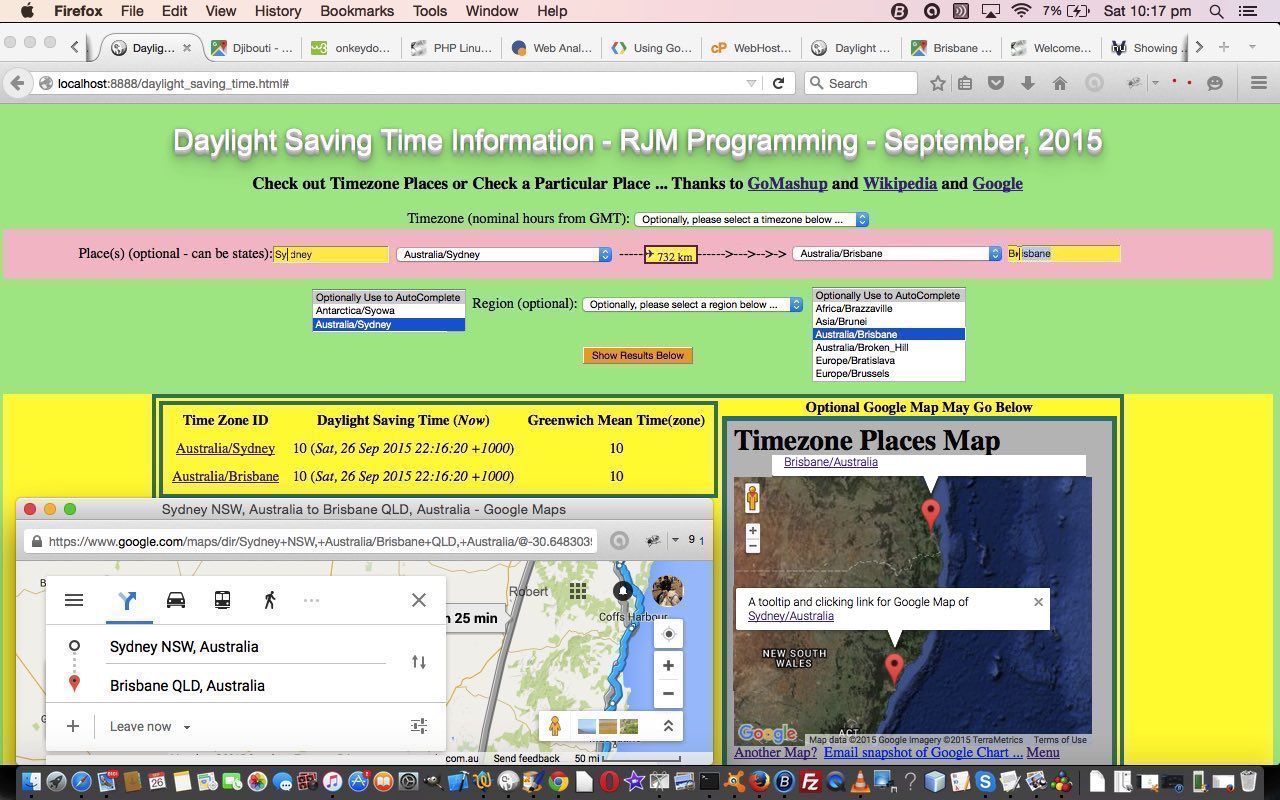Open the Australia/Brisbane dropdown
1280x800 pixels.
coord(897,253)
